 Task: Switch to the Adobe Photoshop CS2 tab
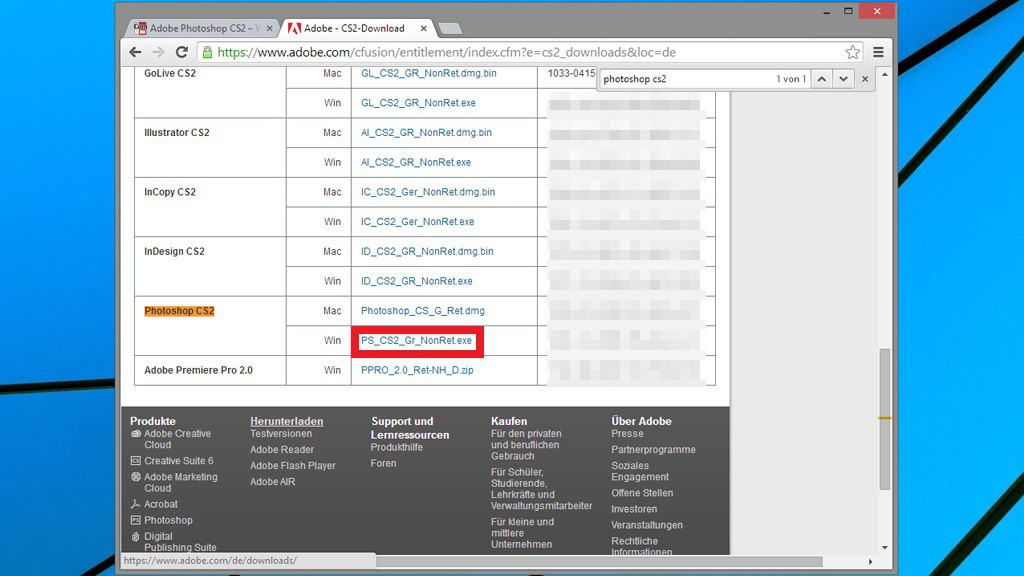click(x=202, y=29)
